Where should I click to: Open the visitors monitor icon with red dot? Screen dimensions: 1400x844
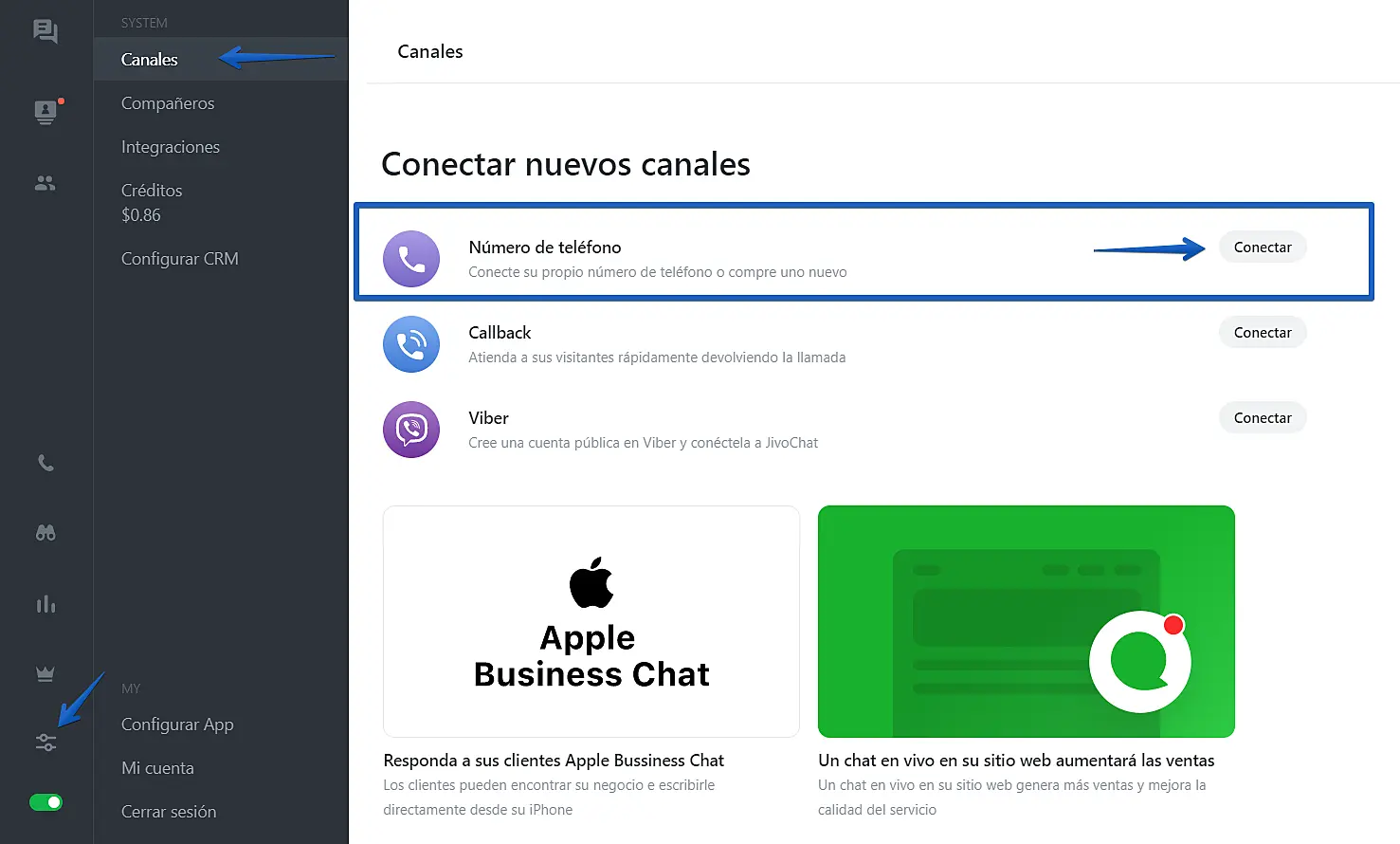click(45, 112)
